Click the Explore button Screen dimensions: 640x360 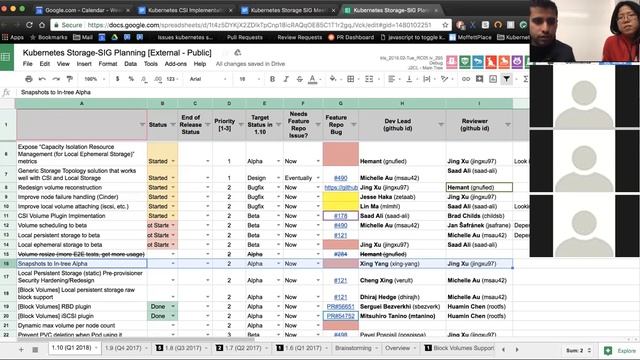click(620, 351)
